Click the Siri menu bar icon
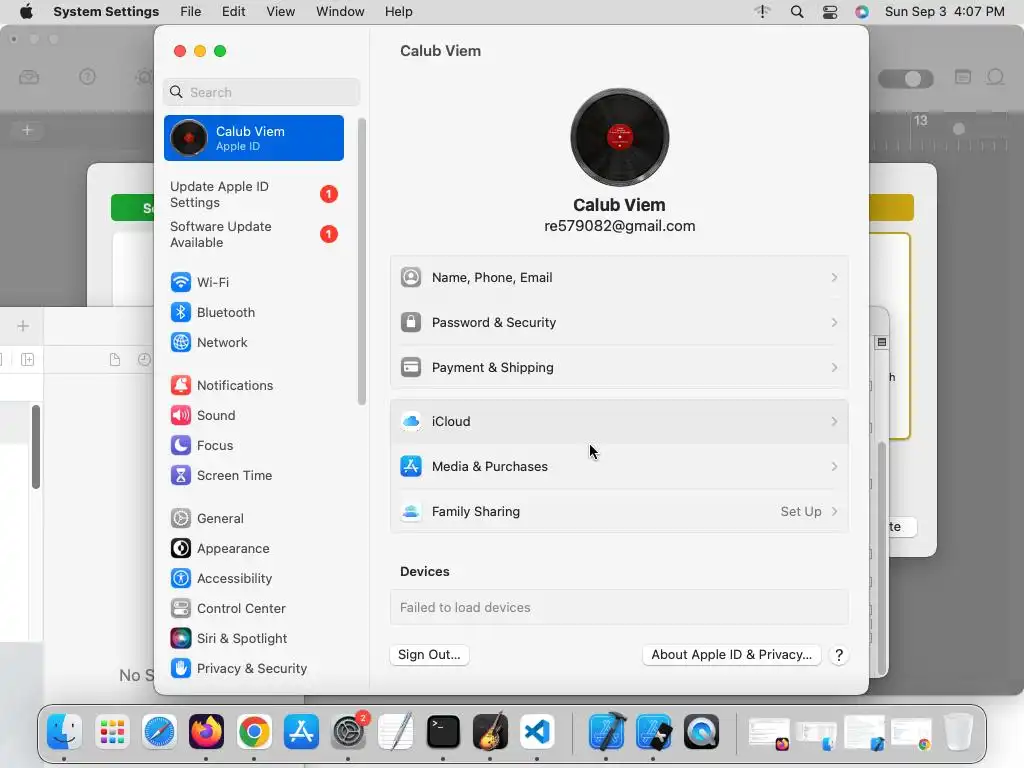Image resolution: width=1024 pixels, height=768 pixels. pos(862,12)
